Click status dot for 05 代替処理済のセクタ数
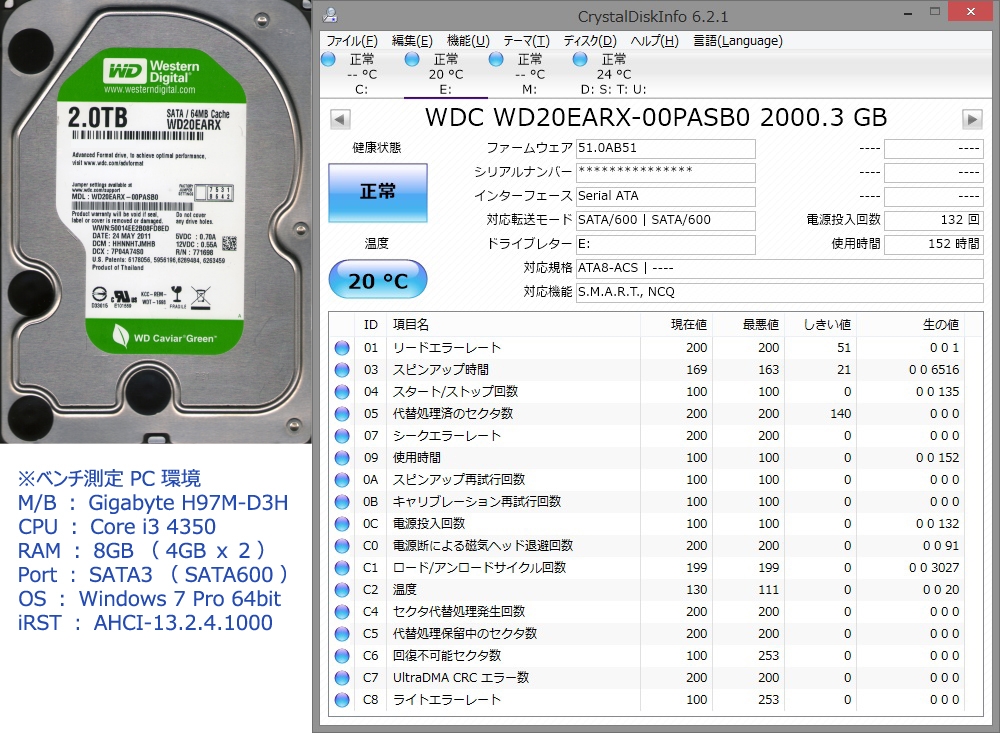The image size is (1000, 733). (x=342, y=414)
